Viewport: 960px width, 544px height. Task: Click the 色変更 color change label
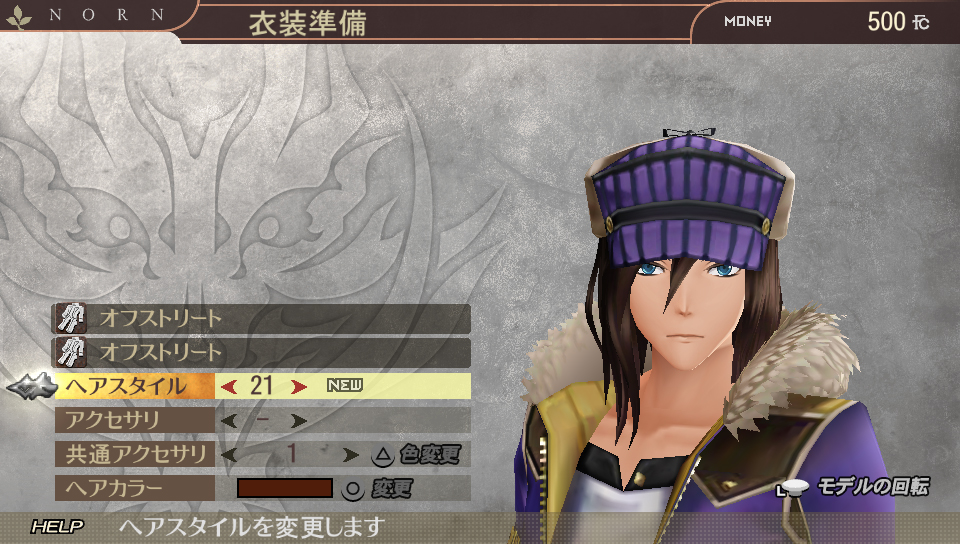tap(430, 455)
